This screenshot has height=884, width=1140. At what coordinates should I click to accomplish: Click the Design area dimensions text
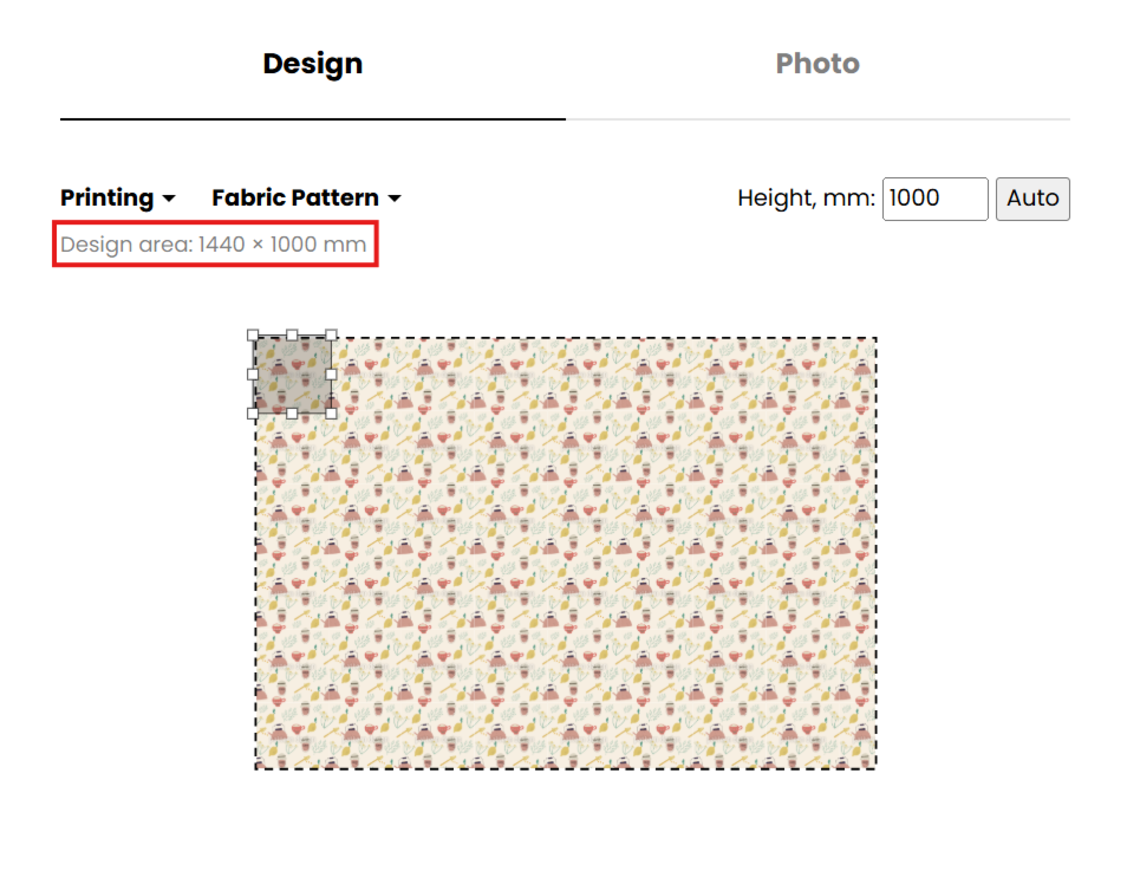[214, 245]
